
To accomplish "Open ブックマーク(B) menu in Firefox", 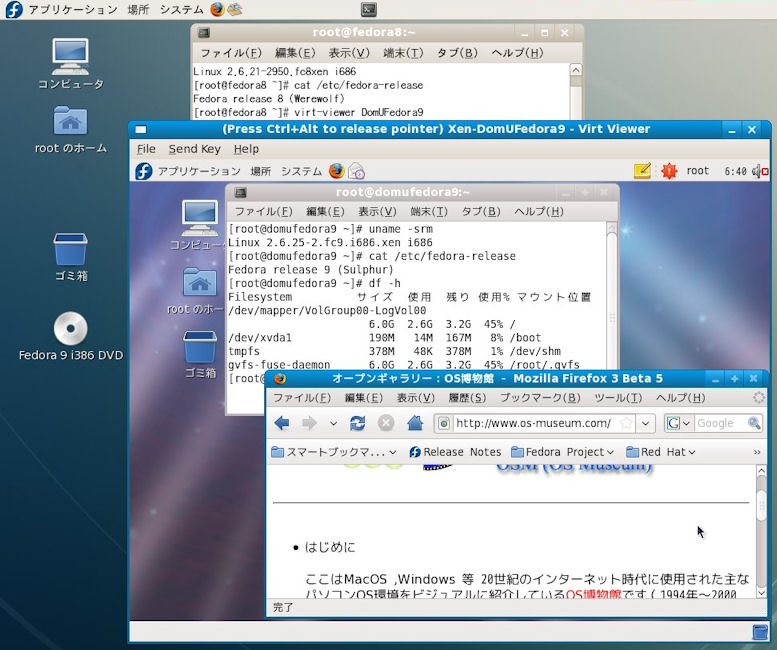I will coord(540,397).
